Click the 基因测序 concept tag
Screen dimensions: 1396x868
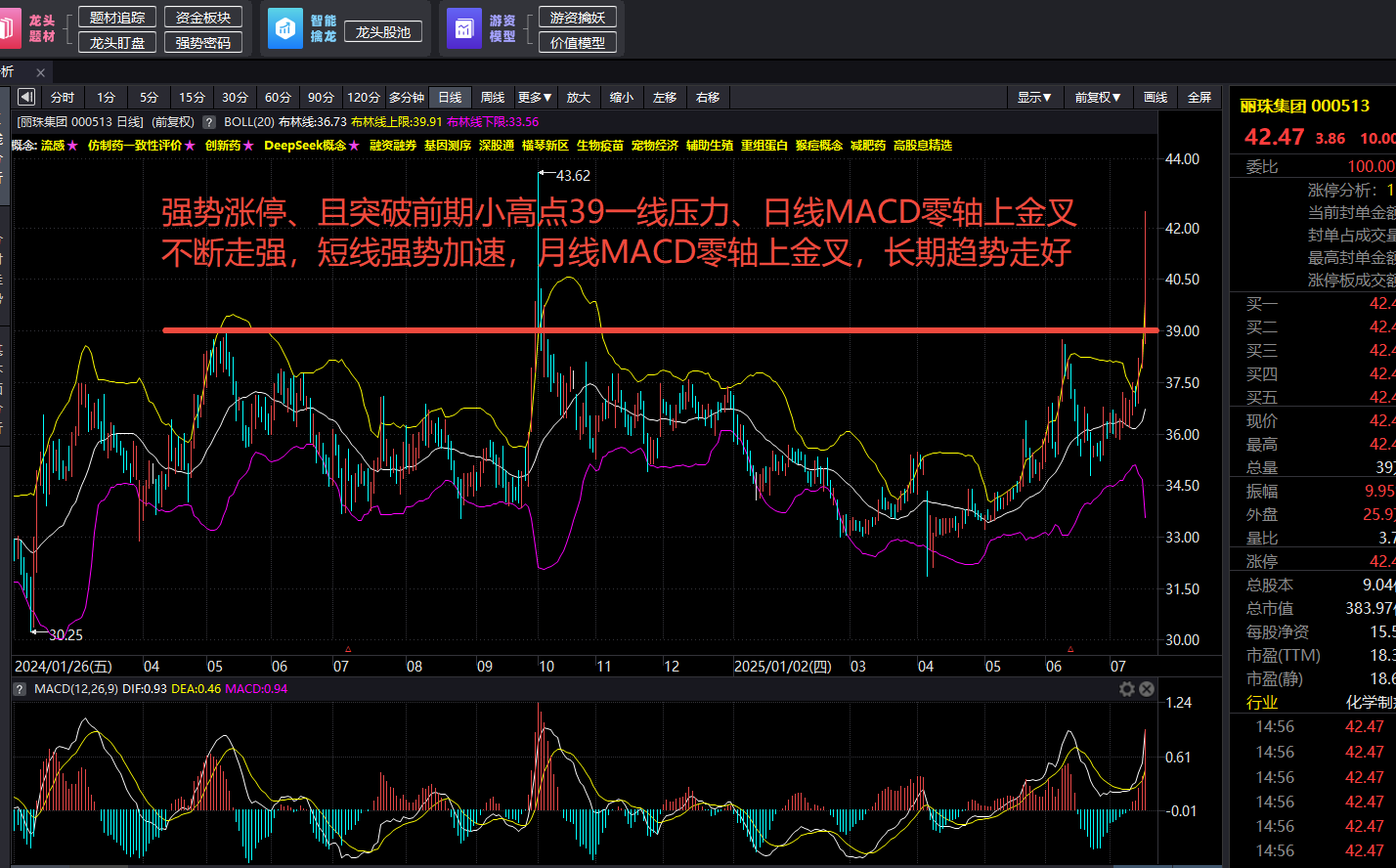[x=448, y=146]
